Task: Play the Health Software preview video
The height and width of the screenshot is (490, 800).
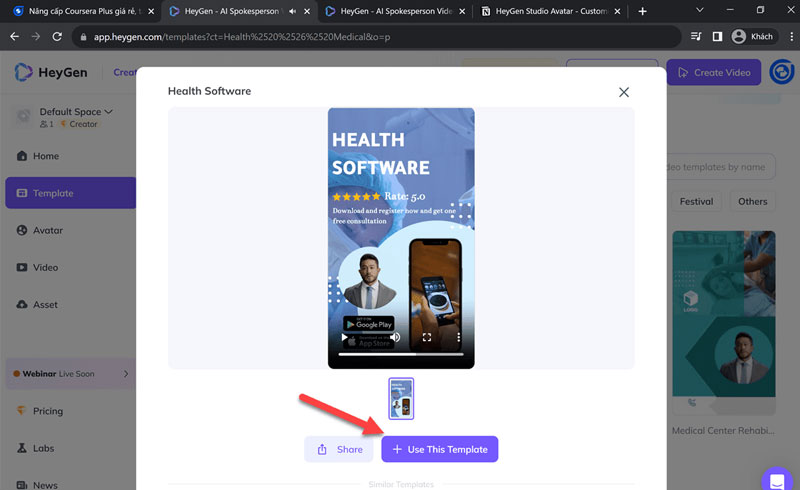Action: (x=345, y=338)
